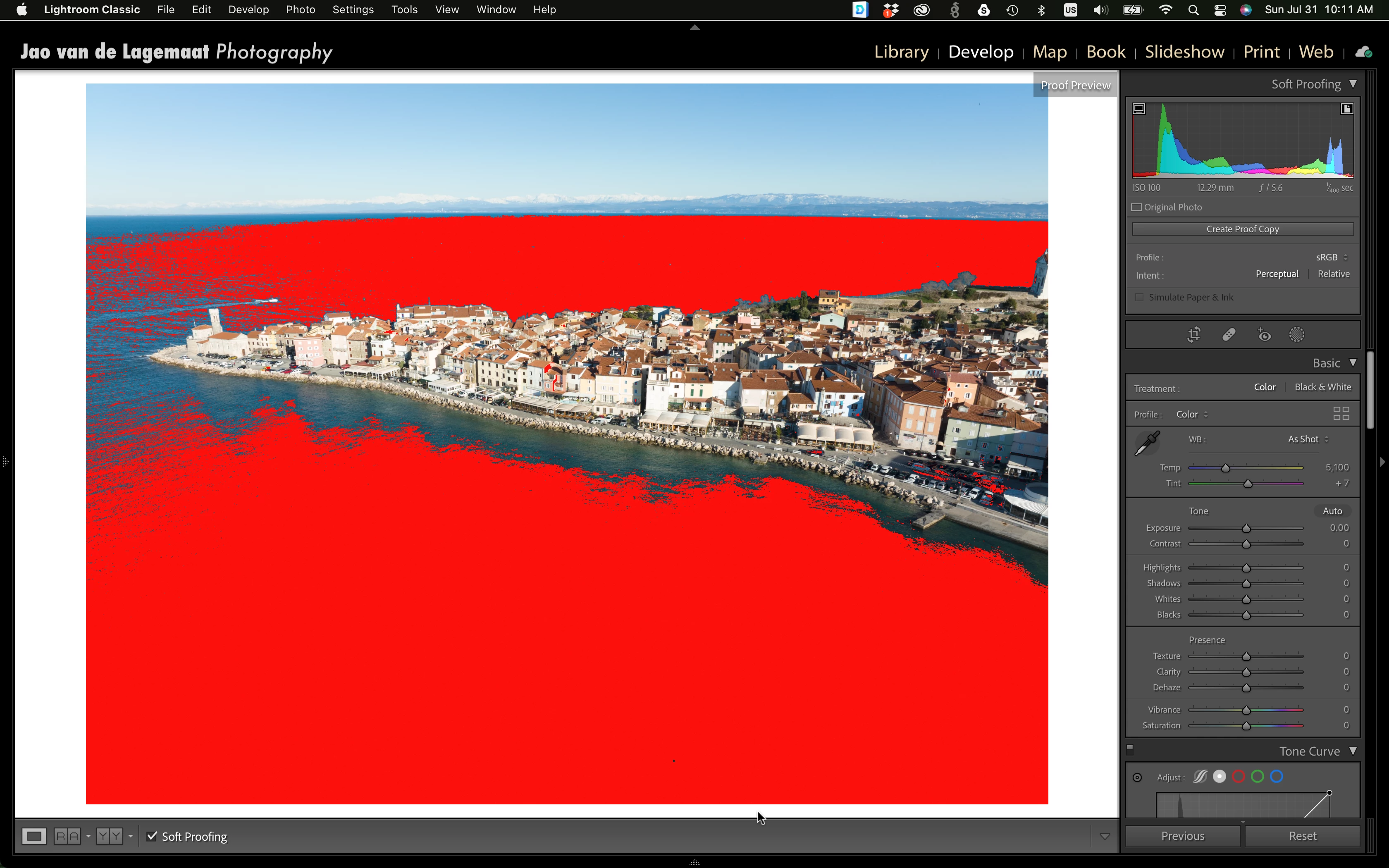Image resolution: width=1389 pixels, height=868 pixels.
Task: Click the Create Proof Copy button
Action: (1242, 229)
